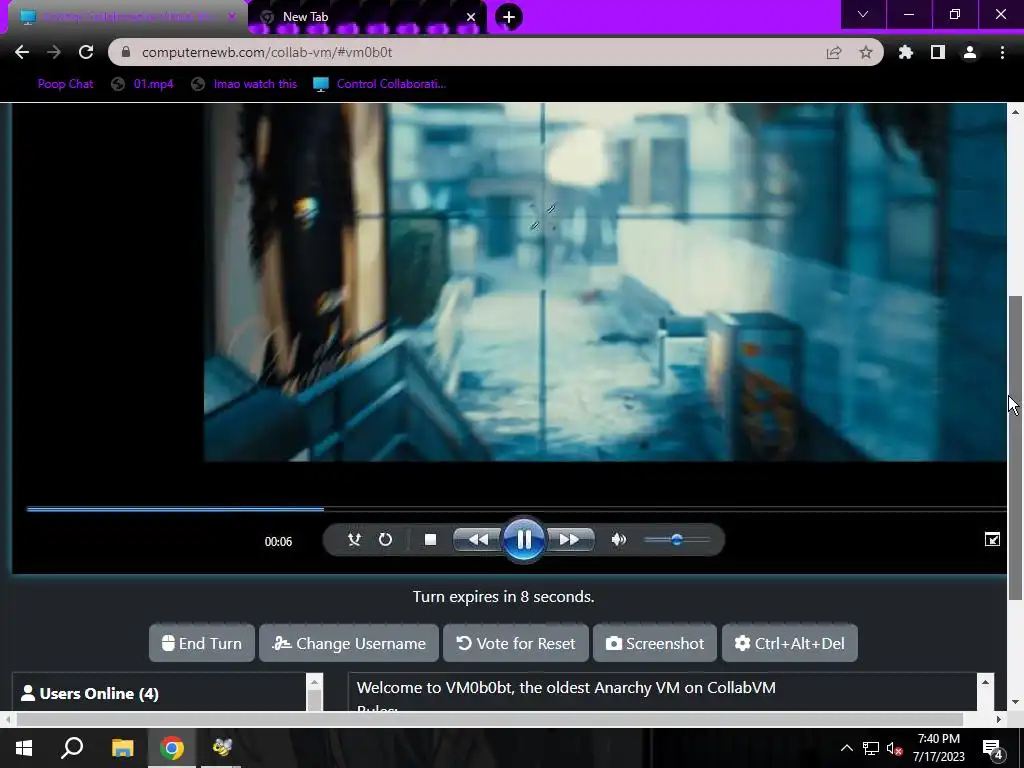Share this page icon in address bar
The image size is (1024, 768).
click(833, 52)
